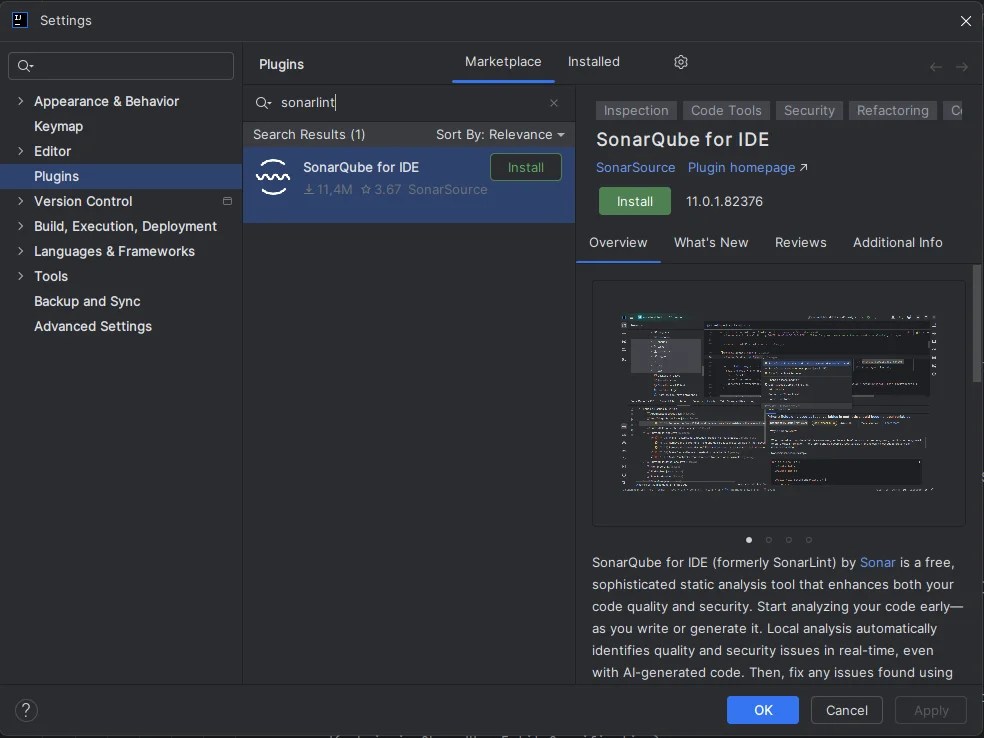
Task: Click the plugins settings gear icon
Action: tap(681, 62)
